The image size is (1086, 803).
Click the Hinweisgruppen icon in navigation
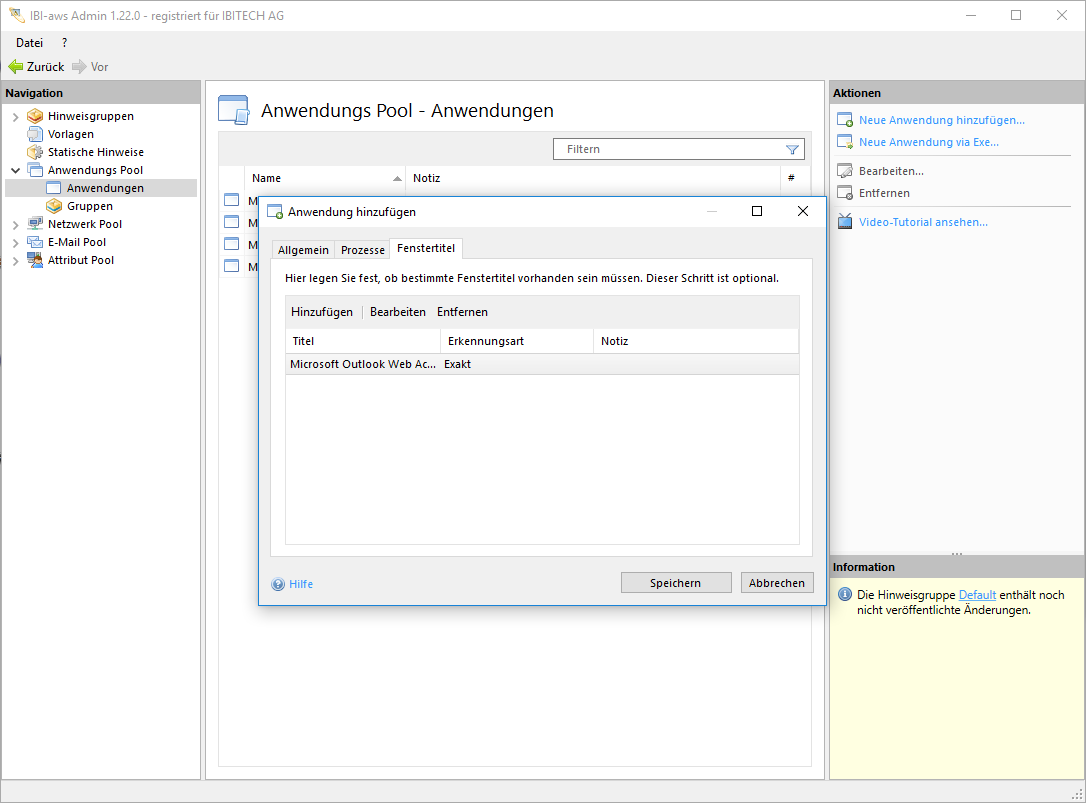(x=35, y=116)
